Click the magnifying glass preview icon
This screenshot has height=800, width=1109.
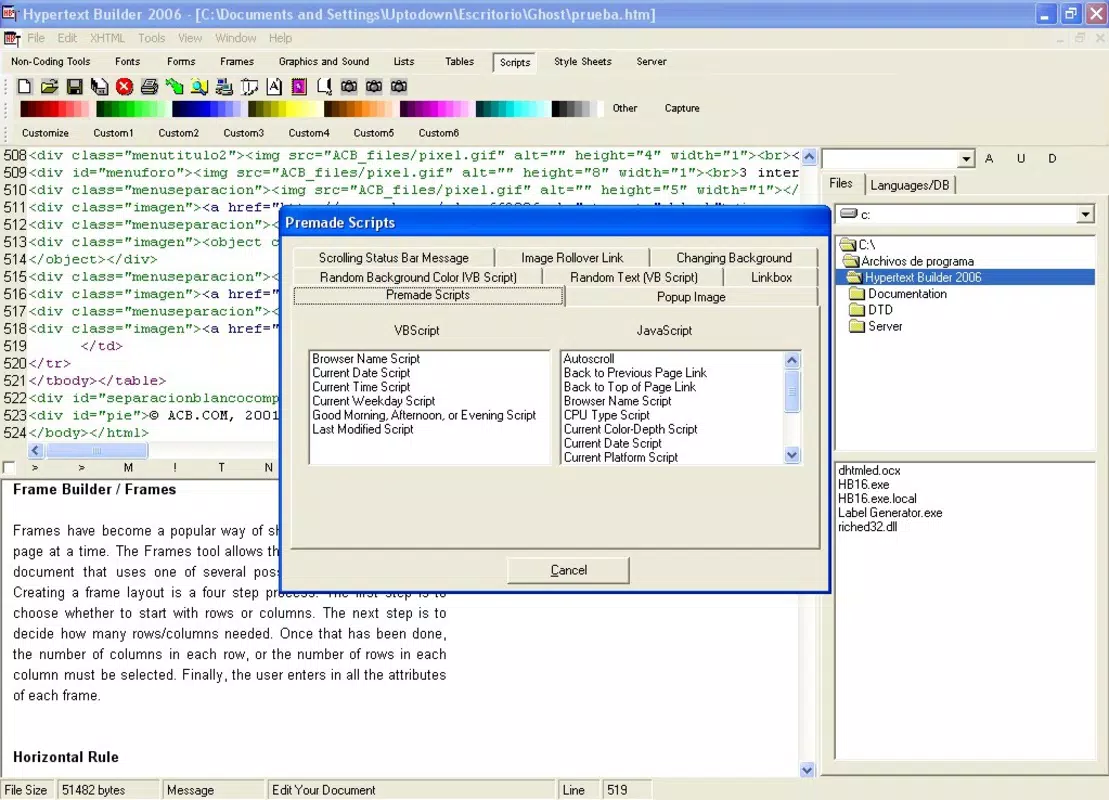(x=199, y=86)
